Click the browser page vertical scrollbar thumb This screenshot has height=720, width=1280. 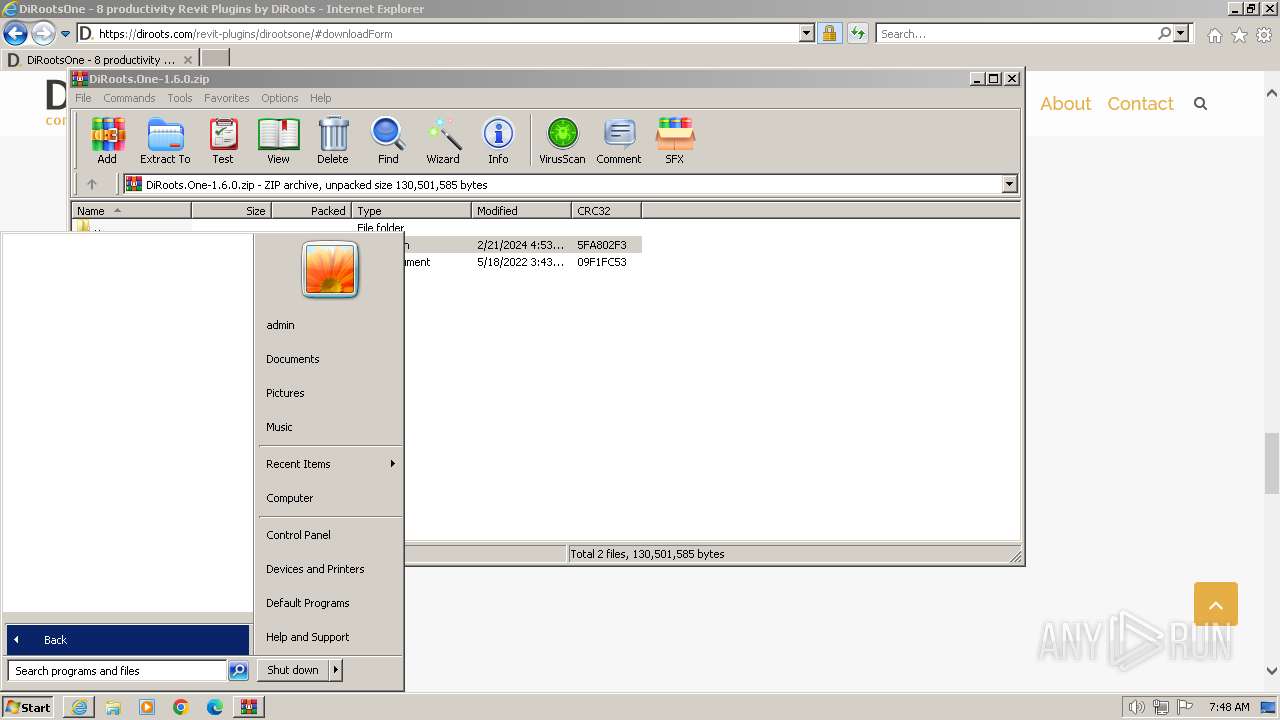[1272, 464]
